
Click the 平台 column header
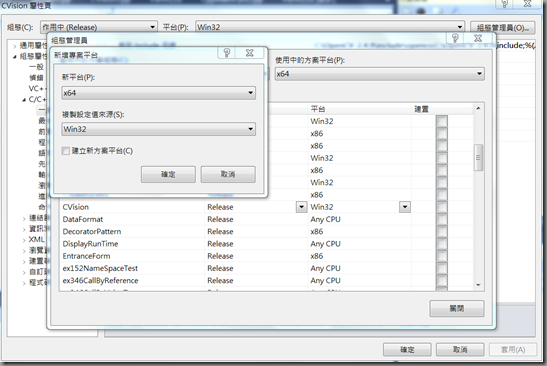359,109
